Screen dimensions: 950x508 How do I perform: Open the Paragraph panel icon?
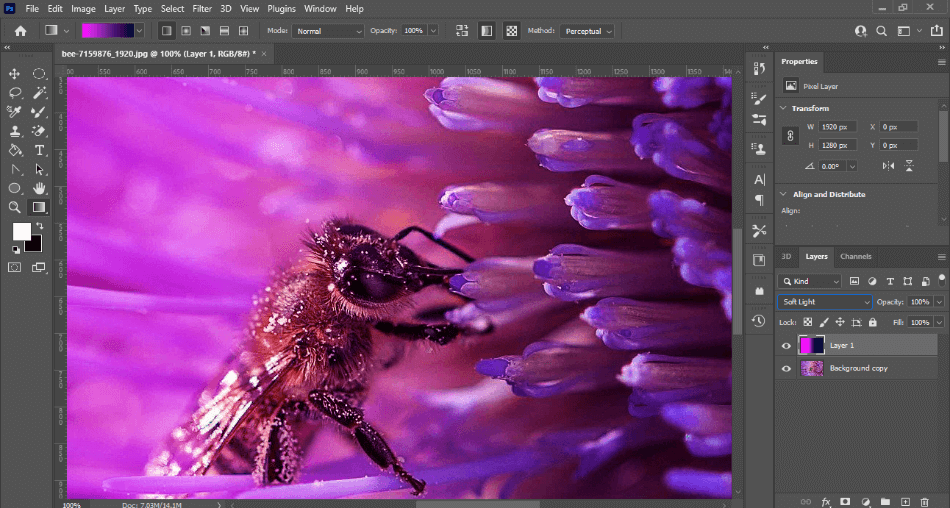tap(759, 199)
